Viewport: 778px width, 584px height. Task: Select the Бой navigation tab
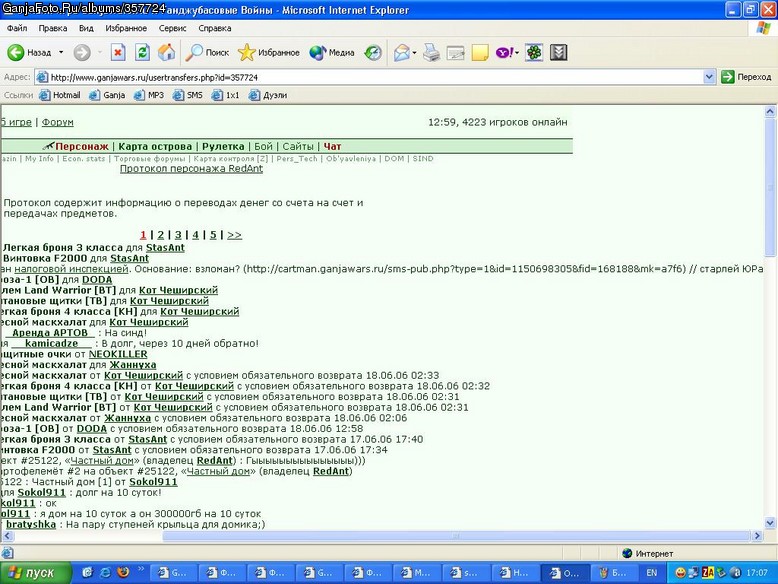(263, 146)
